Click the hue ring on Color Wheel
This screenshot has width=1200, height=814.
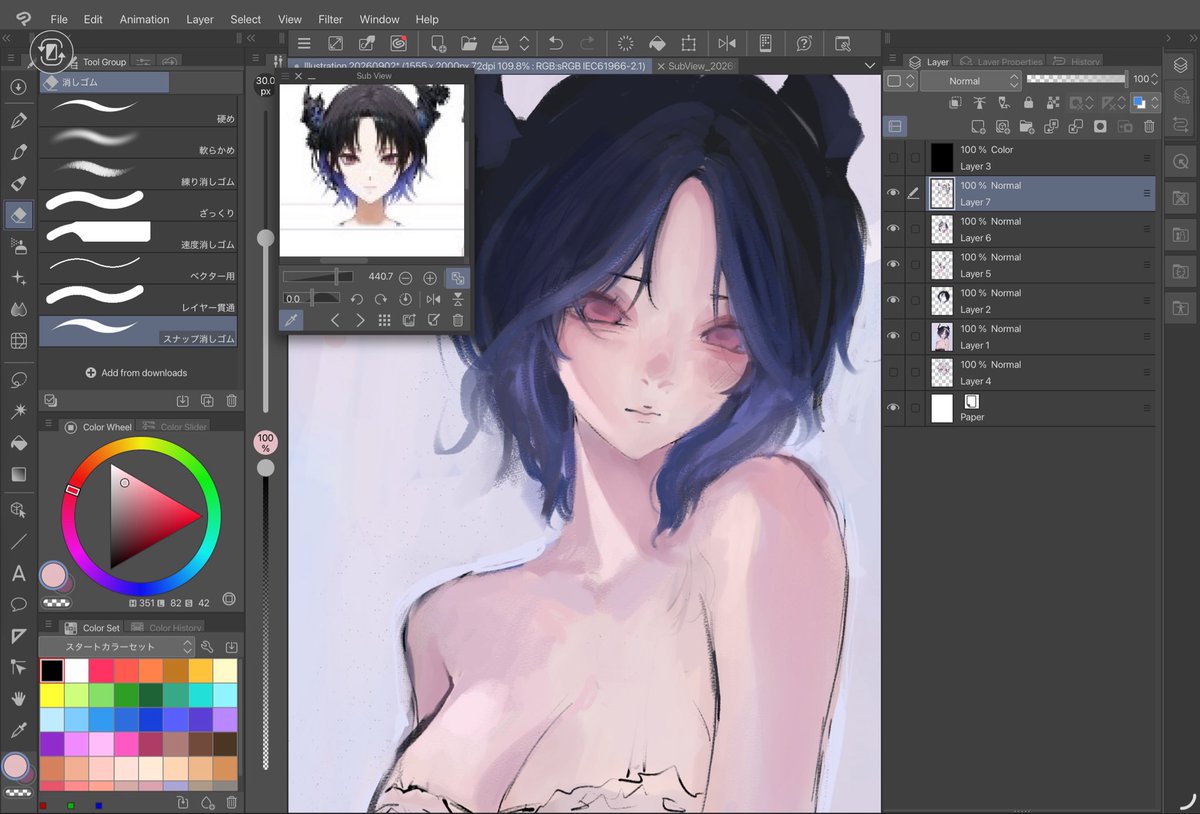[140, 445]
